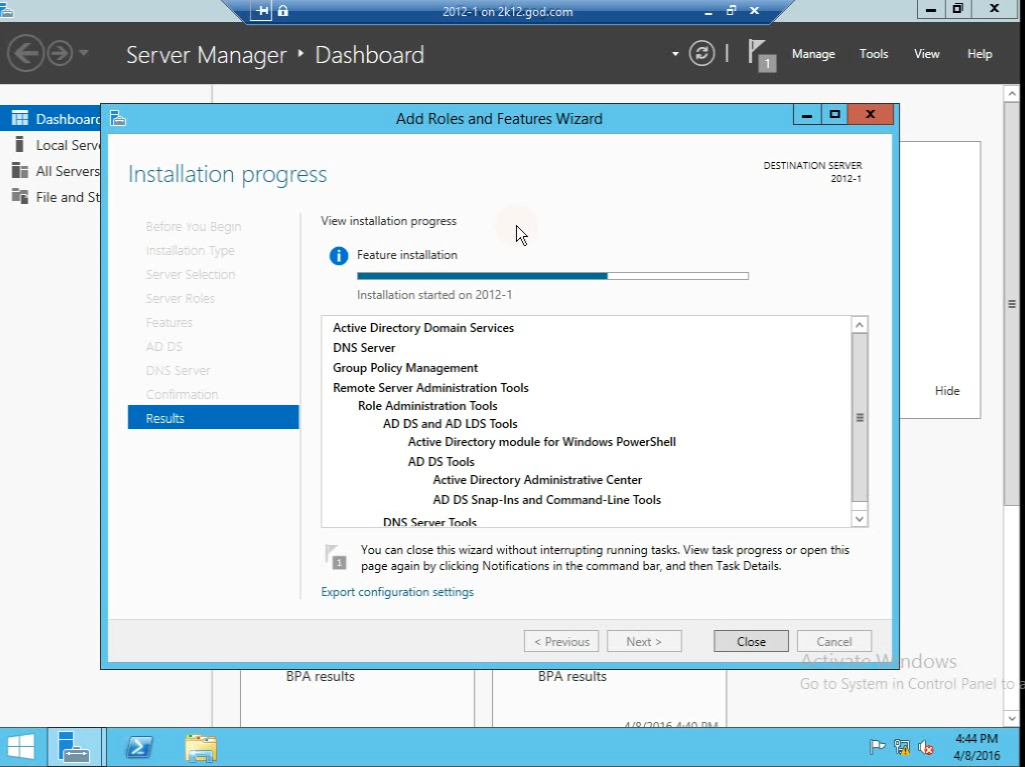1025x767 pixels.
Task: Open the Windows Start button
Action: 21,747
